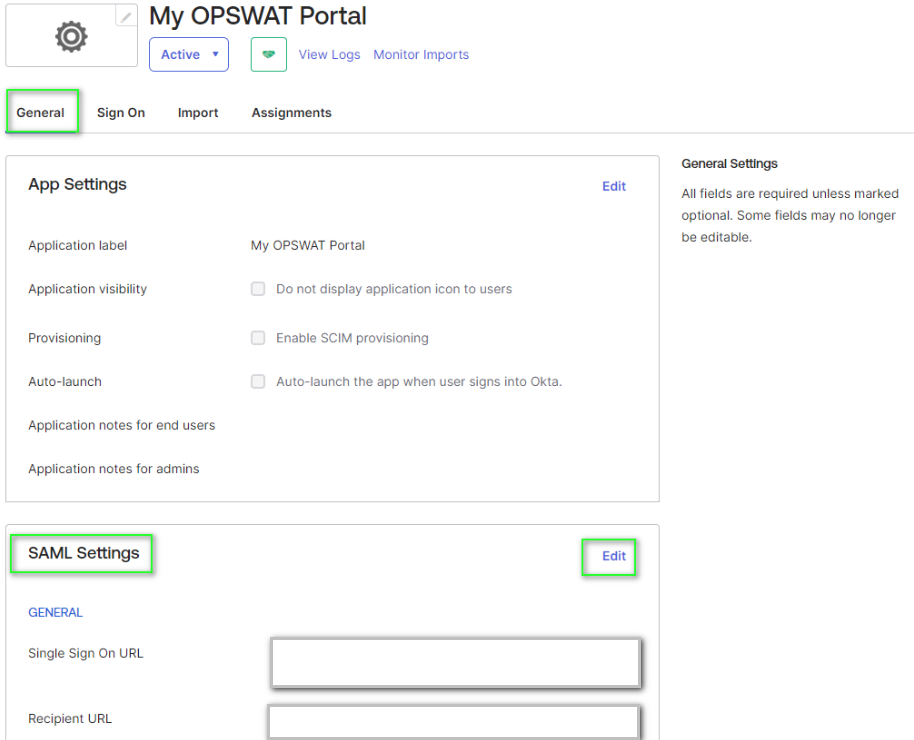Click the gear app logo icon
This screenshot has height=740, width=914.
(71, 36)
